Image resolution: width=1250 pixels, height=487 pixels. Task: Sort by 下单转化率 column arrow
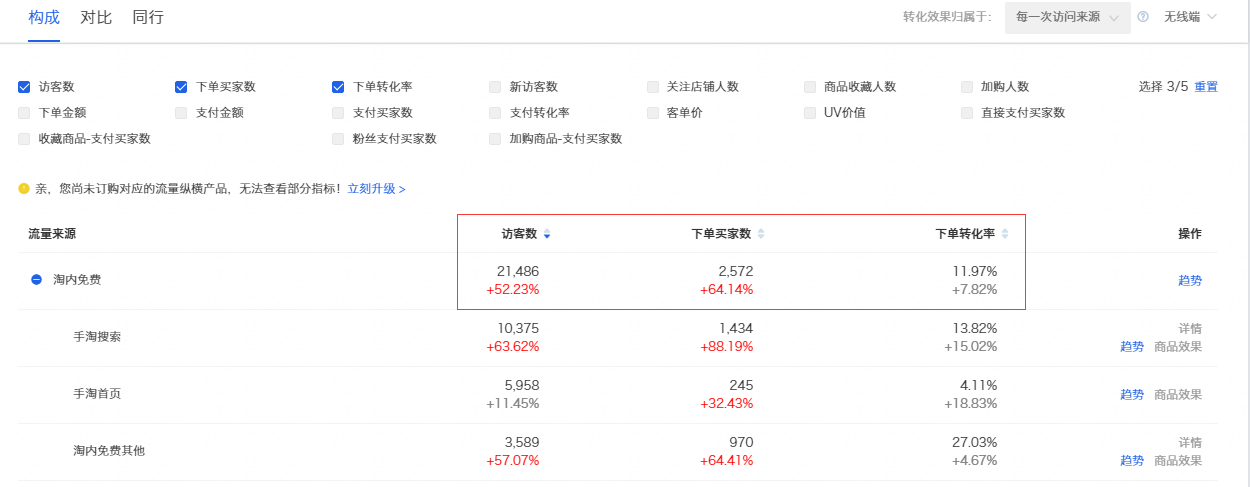click(1005, 234)
